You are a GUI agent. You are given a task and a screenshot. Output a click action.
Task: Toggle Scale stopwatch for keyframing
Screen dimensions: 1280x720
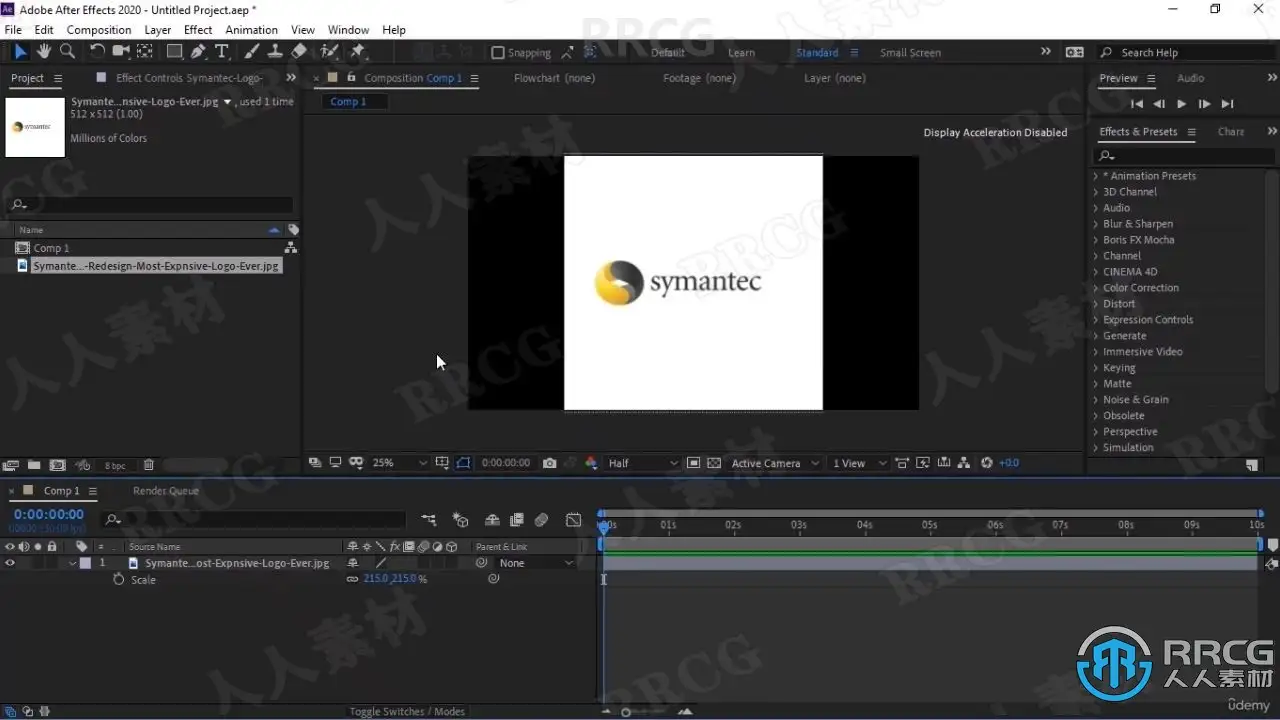coord(119,579)
